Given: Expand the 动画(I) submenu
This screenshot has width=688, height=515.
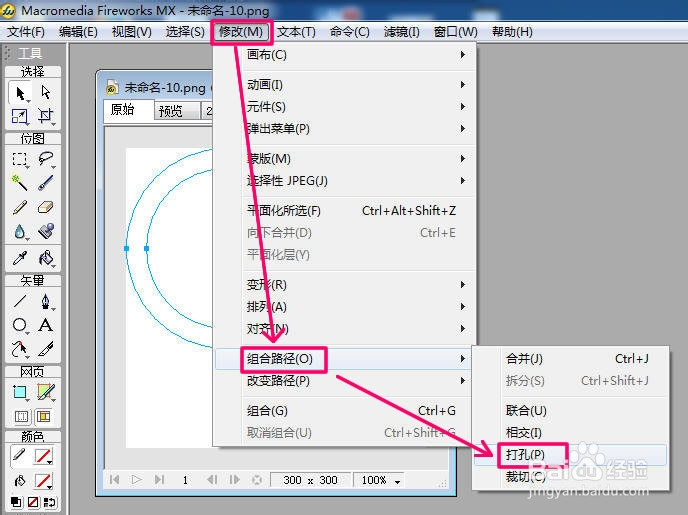Looking at the screenshot, I should (345, 85).
